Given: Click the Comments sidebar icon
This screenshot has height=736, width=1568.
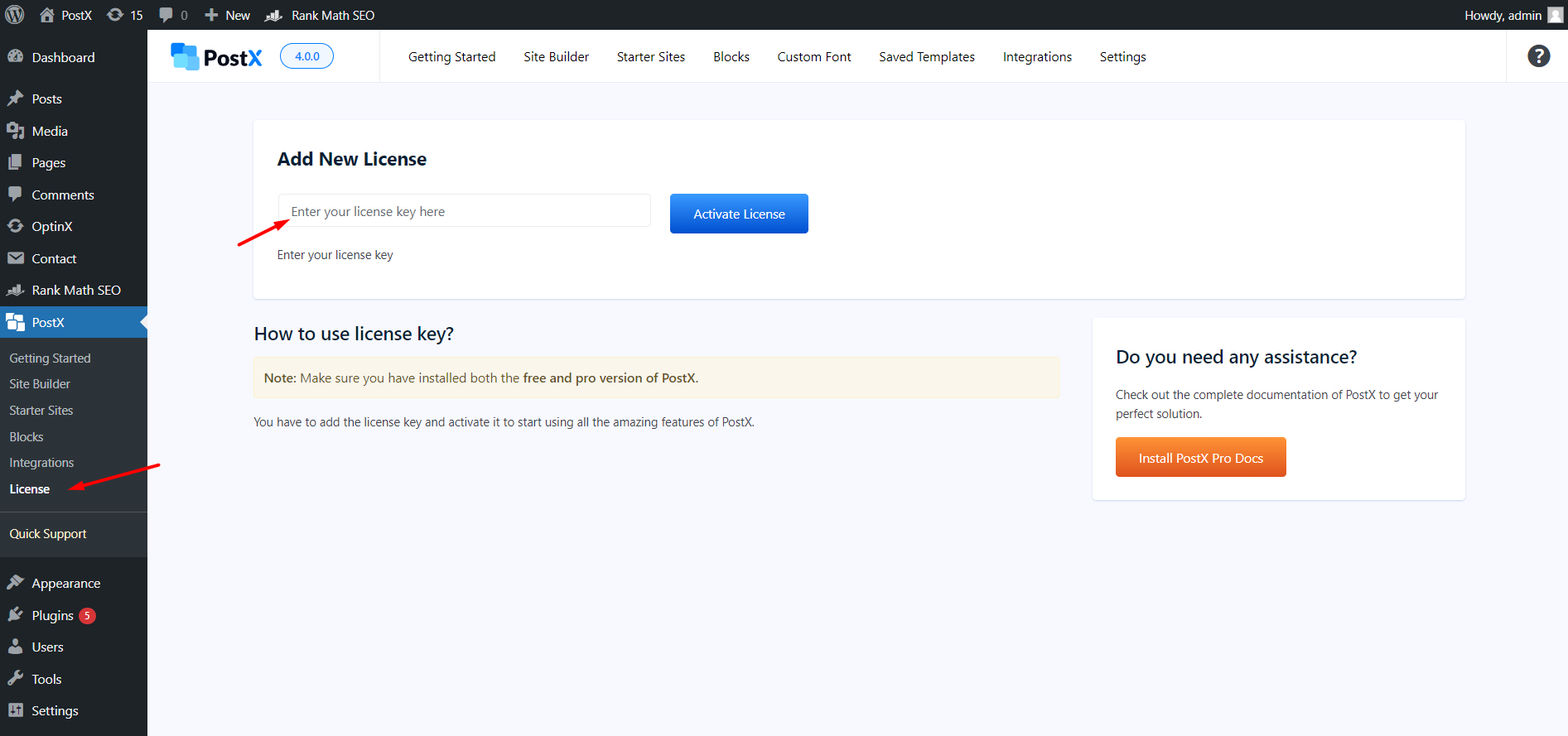Looking at the screenshot, I should pos(15,194).
